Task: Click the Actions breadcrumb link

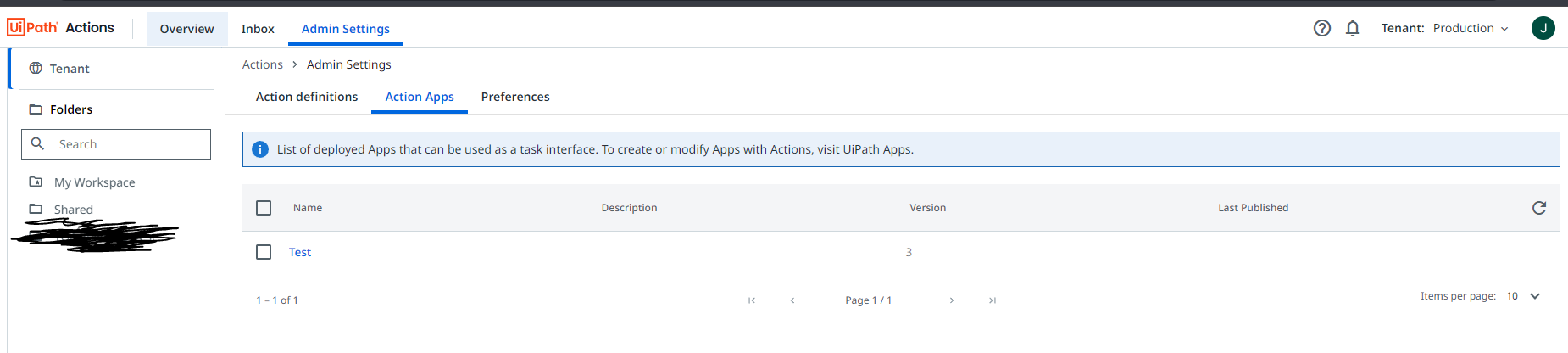Action: coord(262,64)
